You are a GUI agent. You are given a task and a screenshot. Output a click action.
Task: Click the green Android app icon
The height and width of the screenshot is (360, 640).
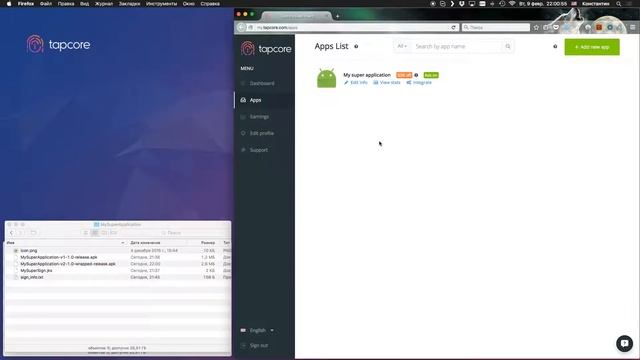point(327,78)
